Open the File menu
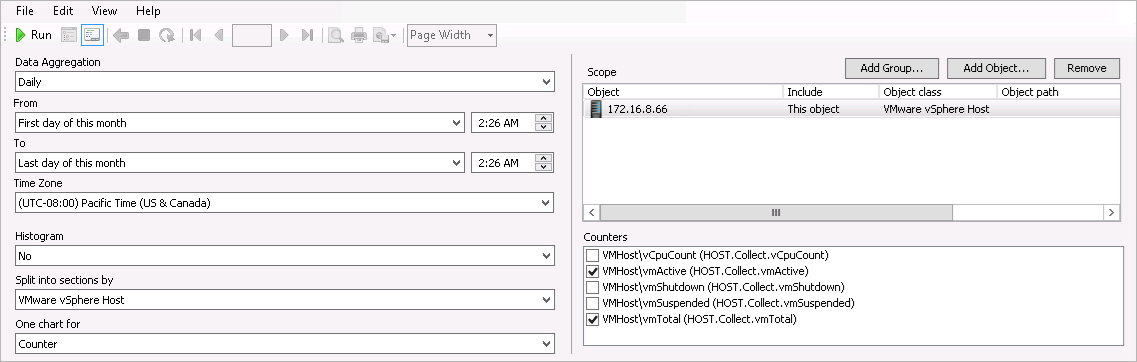 [x=25, y=11]
